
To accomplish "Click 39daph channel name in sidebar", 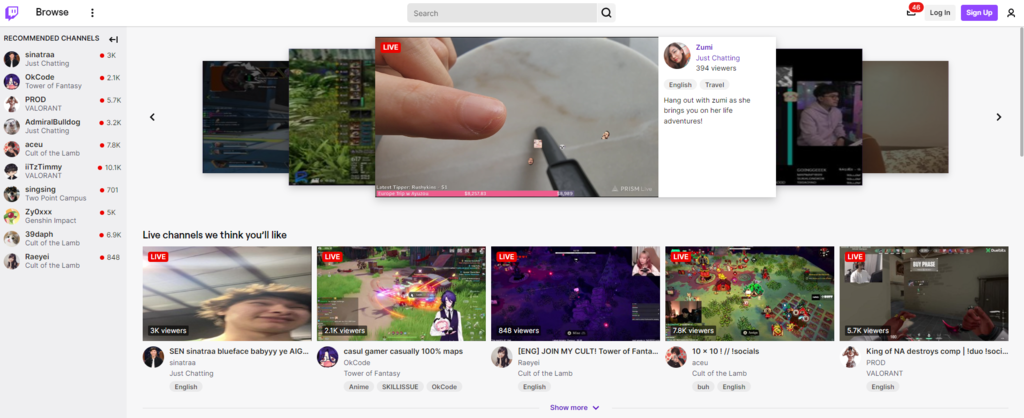I will click(x=39, y=234).
